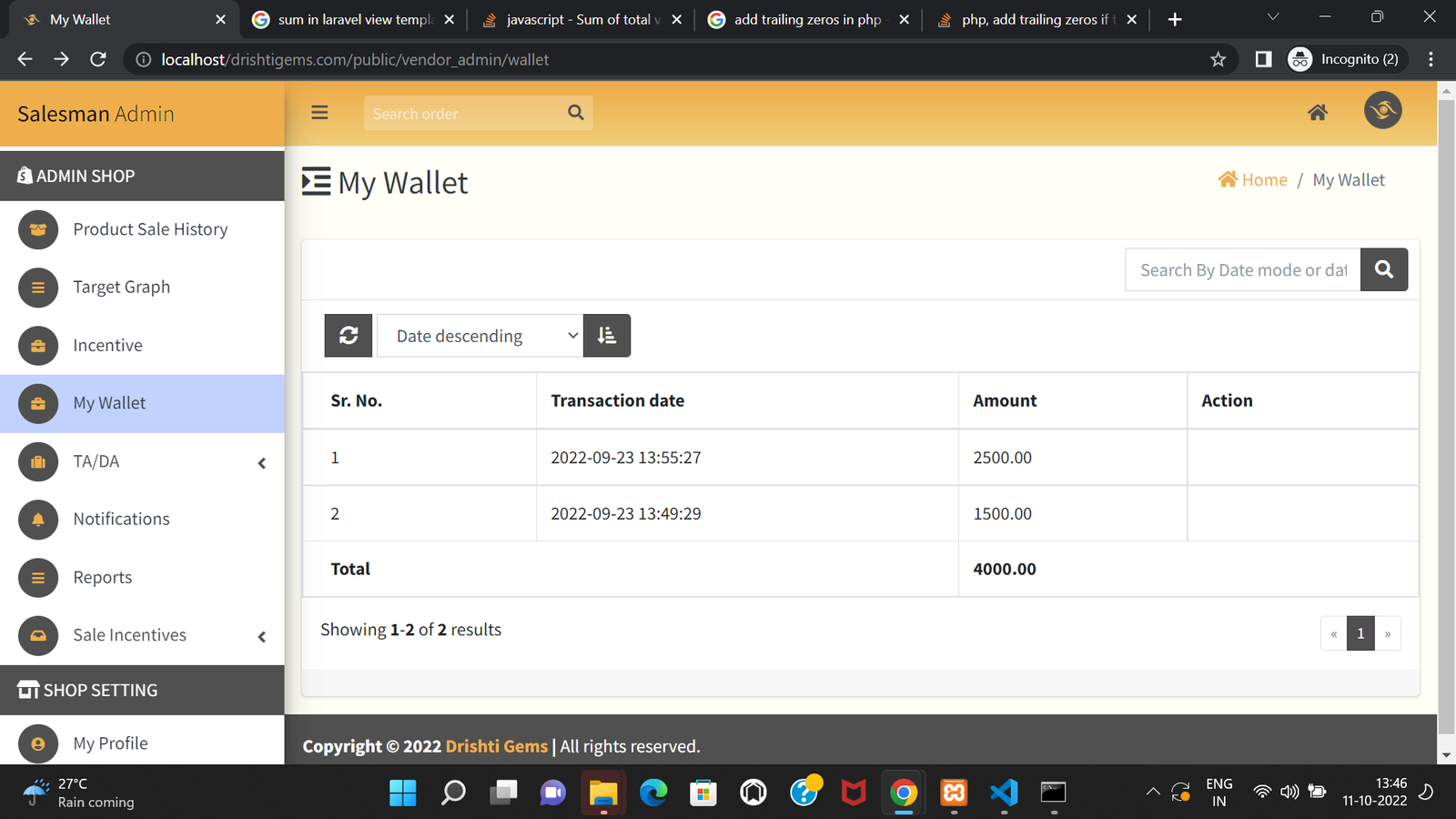Click the Drishti Gems footer link
The height and width of the screenshot is (819, 1456).
point(497,746)
